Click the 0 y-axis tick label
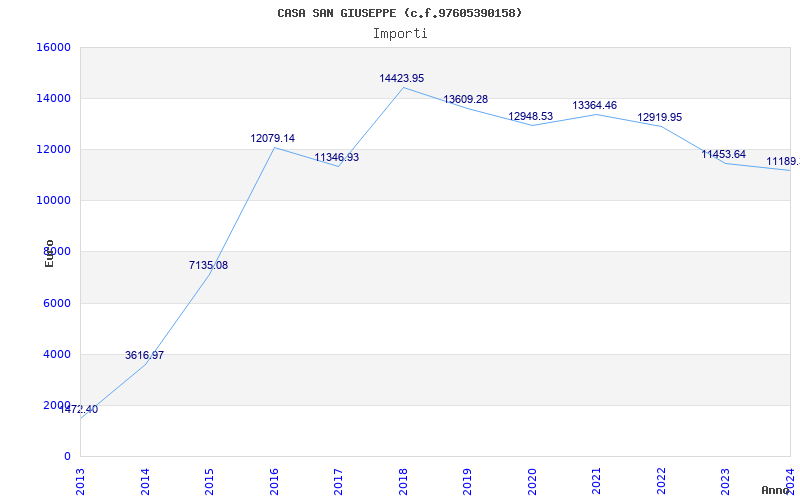Image resolution: width=800 pixels, height=500 pixels. 67,457
